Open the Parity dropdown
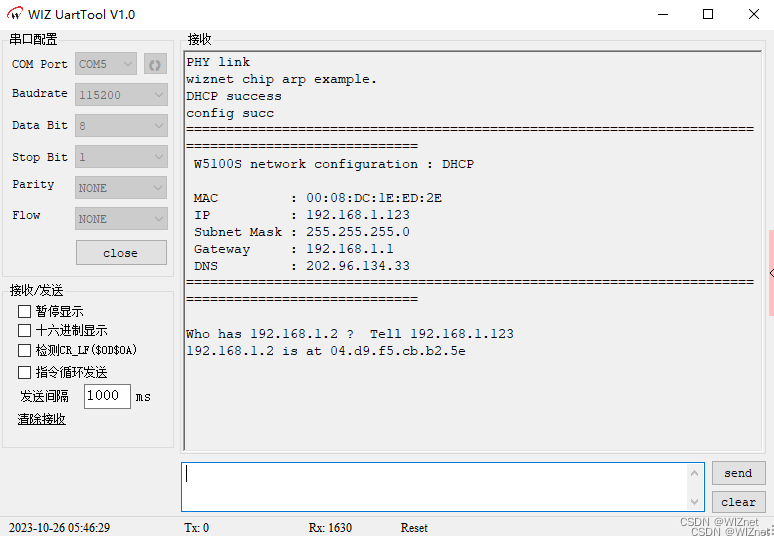 [x=121, y=188]
